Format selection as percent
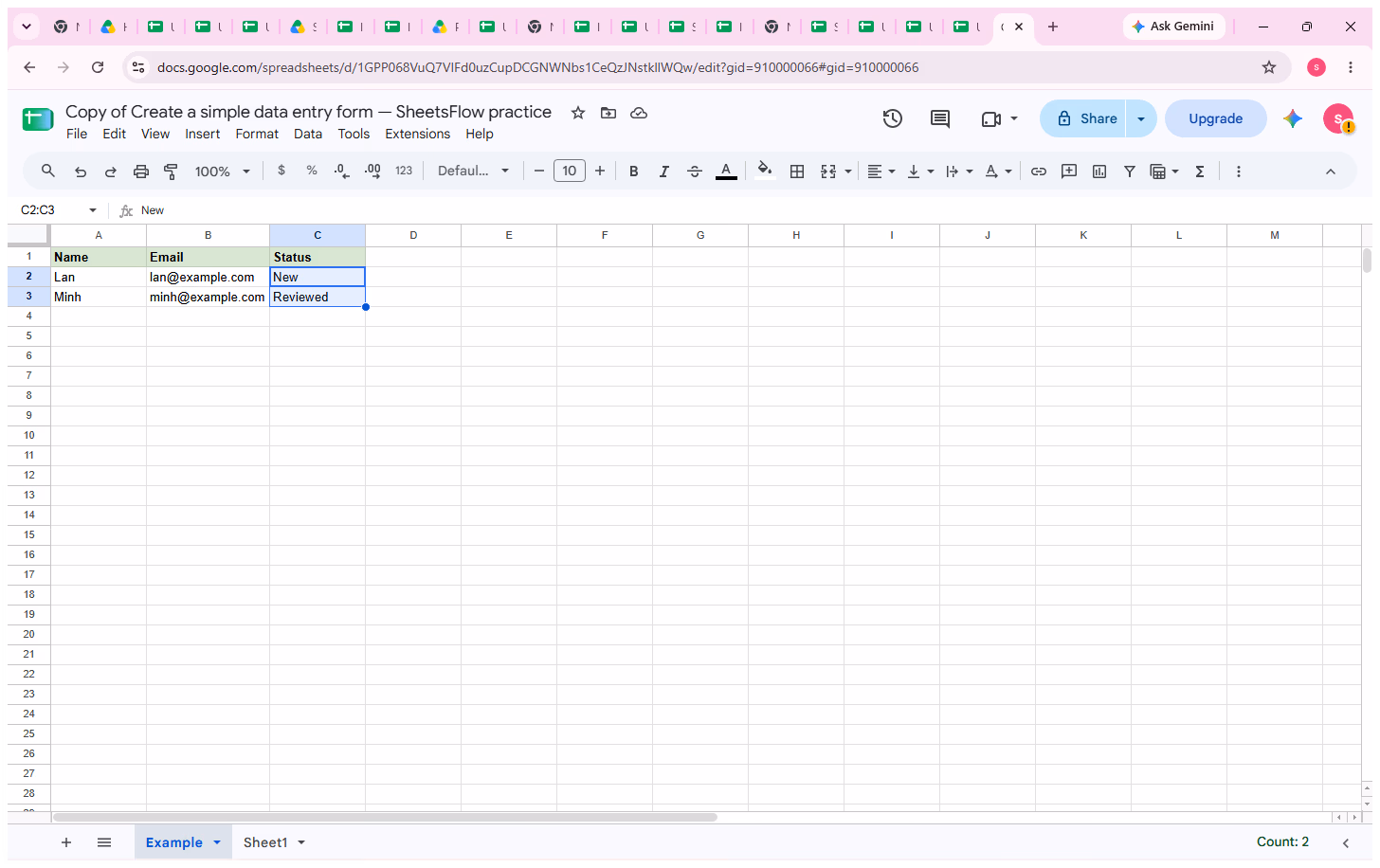The width and height of the screenshot is (1380, 868). pos(312,171)
